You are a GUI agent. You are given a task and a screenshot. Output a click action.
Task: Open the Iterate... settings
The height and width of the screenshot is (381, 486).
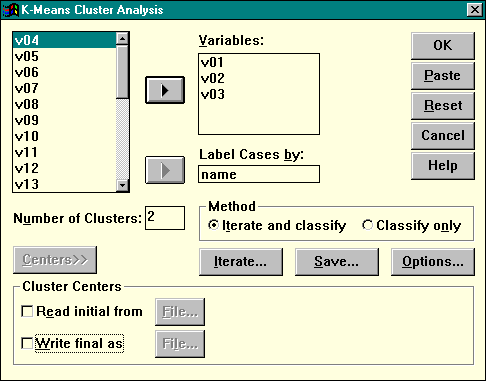click(241, 262)
